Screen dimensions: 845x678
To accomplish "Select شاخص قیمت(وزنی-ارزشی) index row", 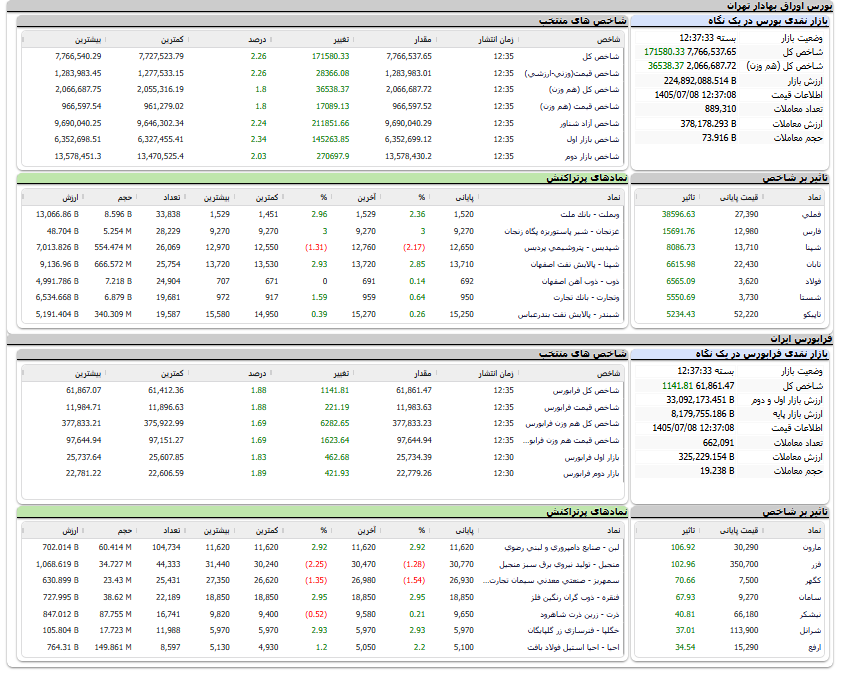I will pos(323,73).
